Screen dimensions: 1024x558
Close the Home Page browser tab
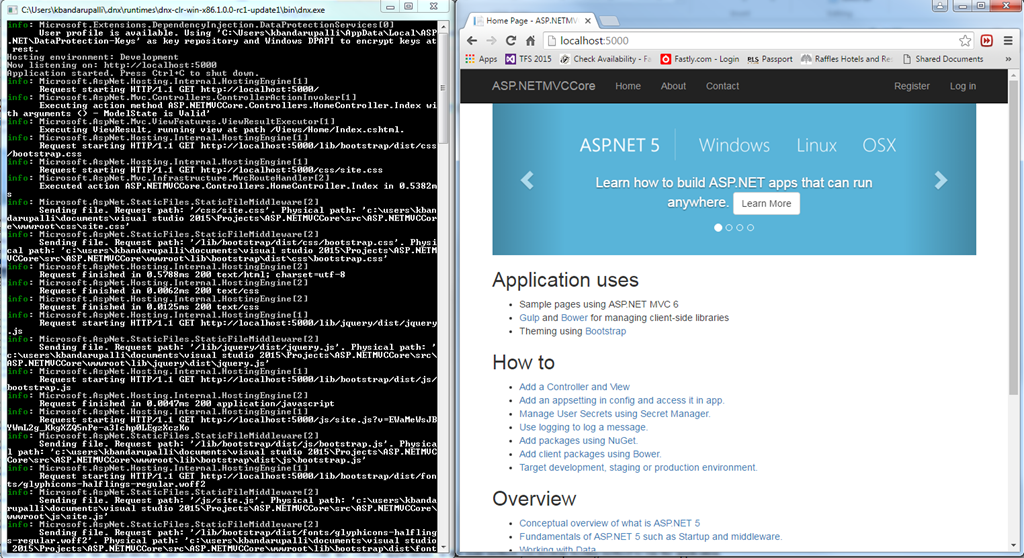point(587,20)
